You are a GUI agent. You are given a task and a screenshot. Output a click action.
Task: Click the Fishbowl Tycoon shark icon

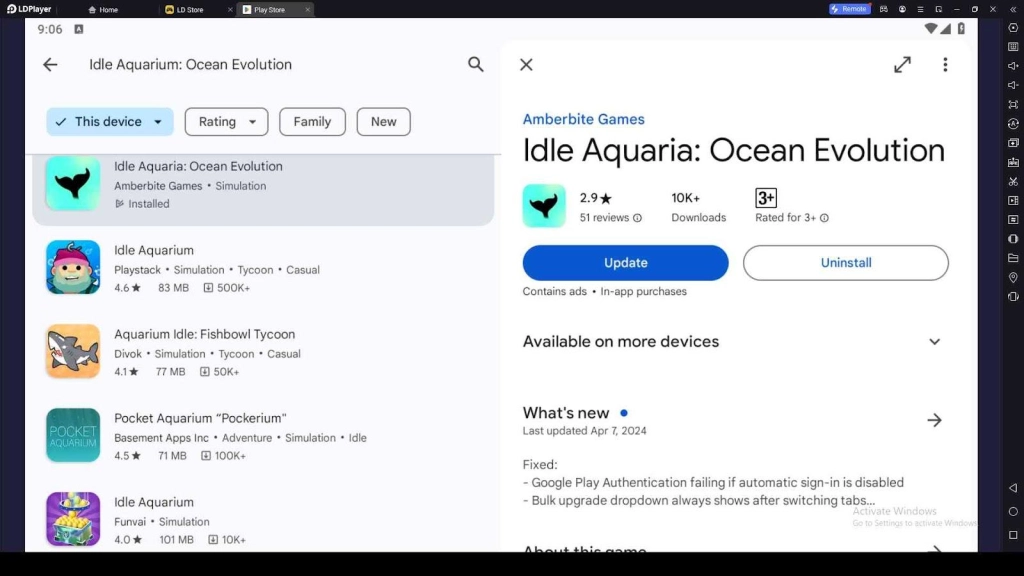pos(73,351)
